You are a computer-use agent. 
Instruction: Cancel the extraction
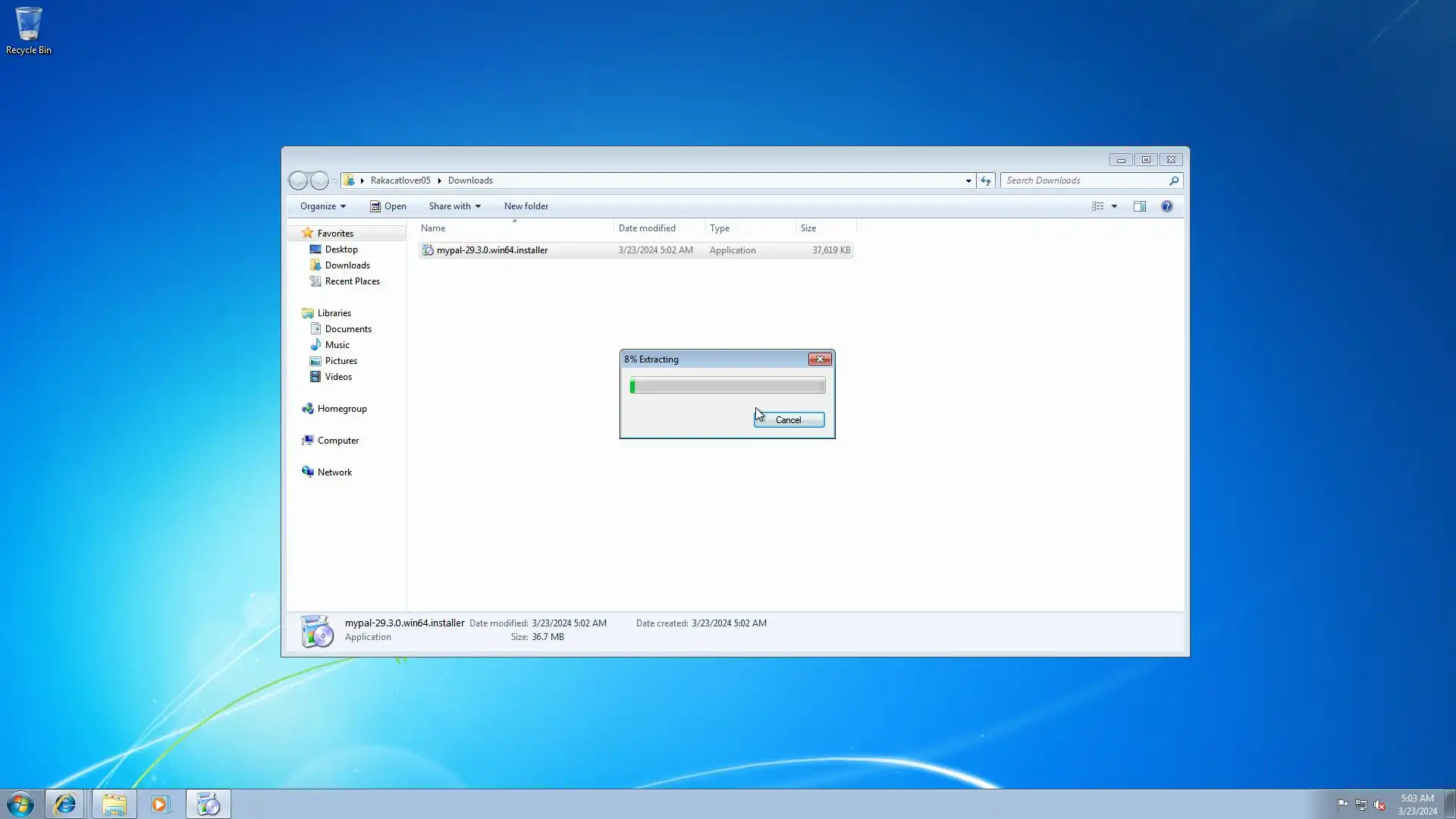(789, 420)
